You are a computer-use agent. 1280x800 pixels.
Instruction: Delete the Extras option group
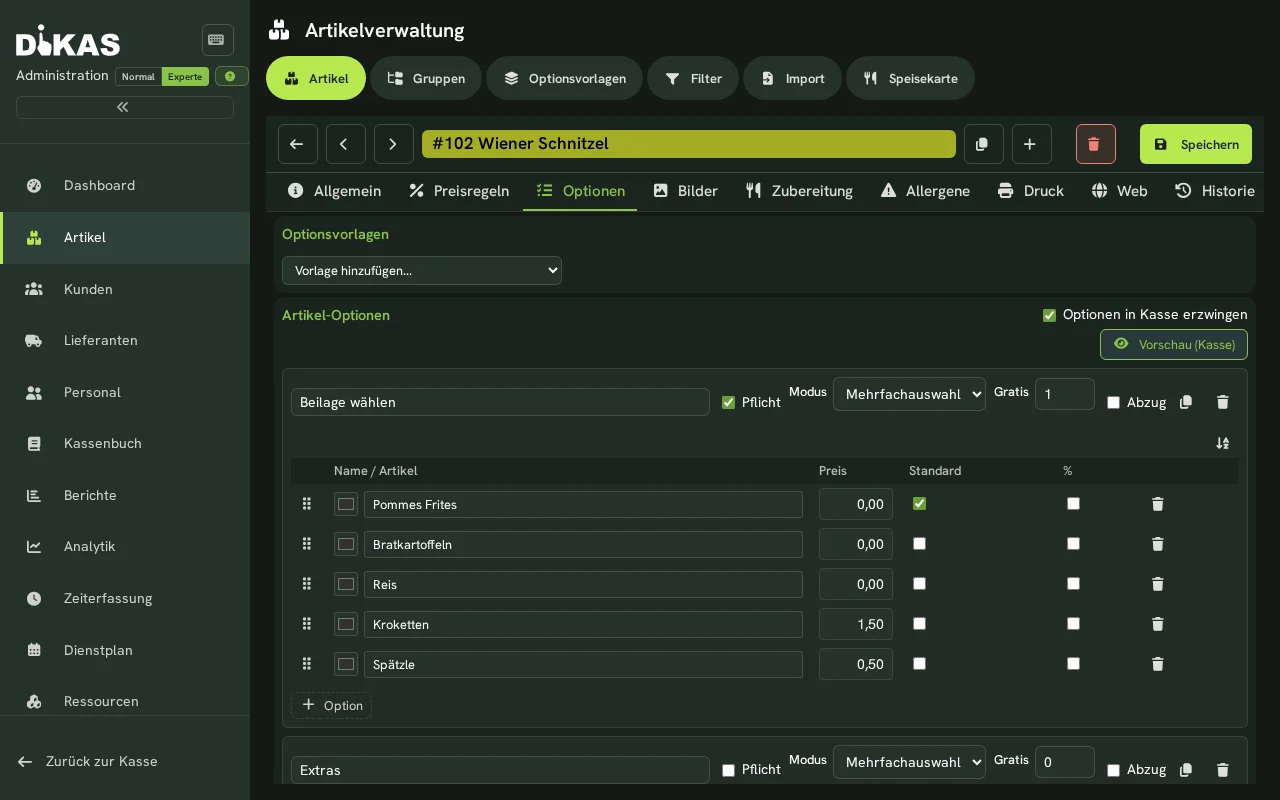click(1222, 770)
